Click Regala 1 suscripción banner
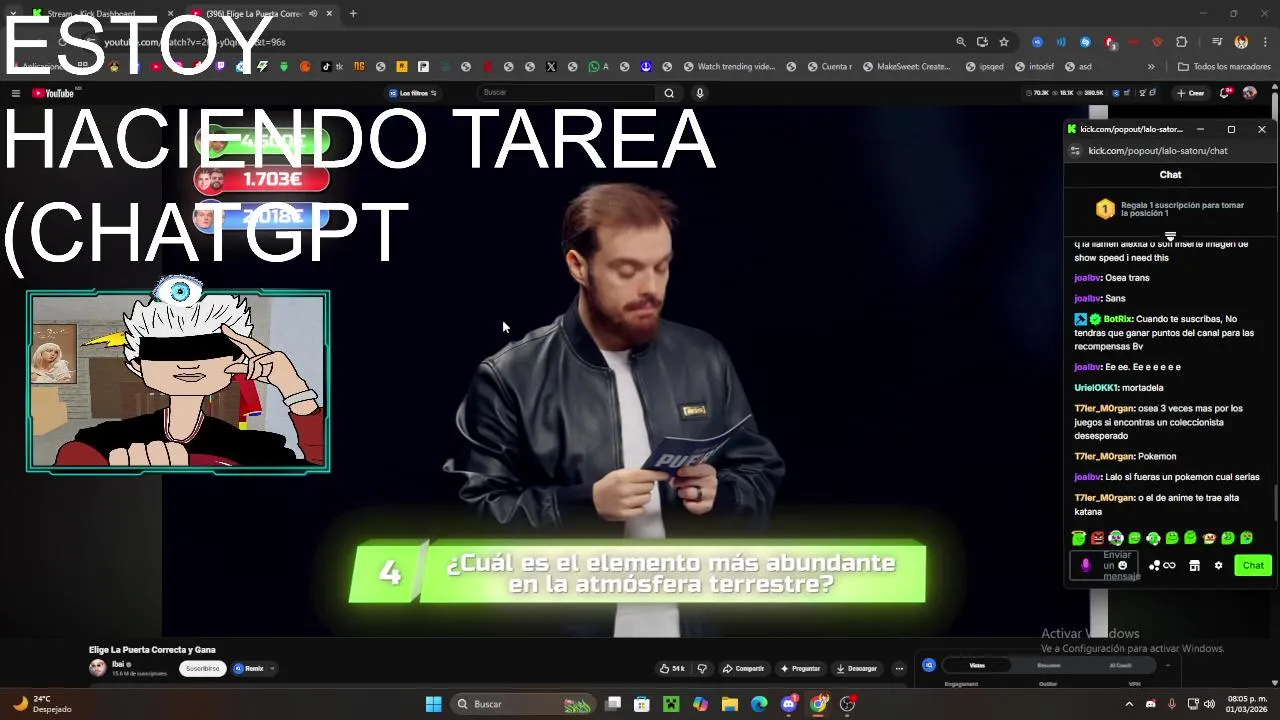Screen dimensions: 1280x720 coord(1171,209)
